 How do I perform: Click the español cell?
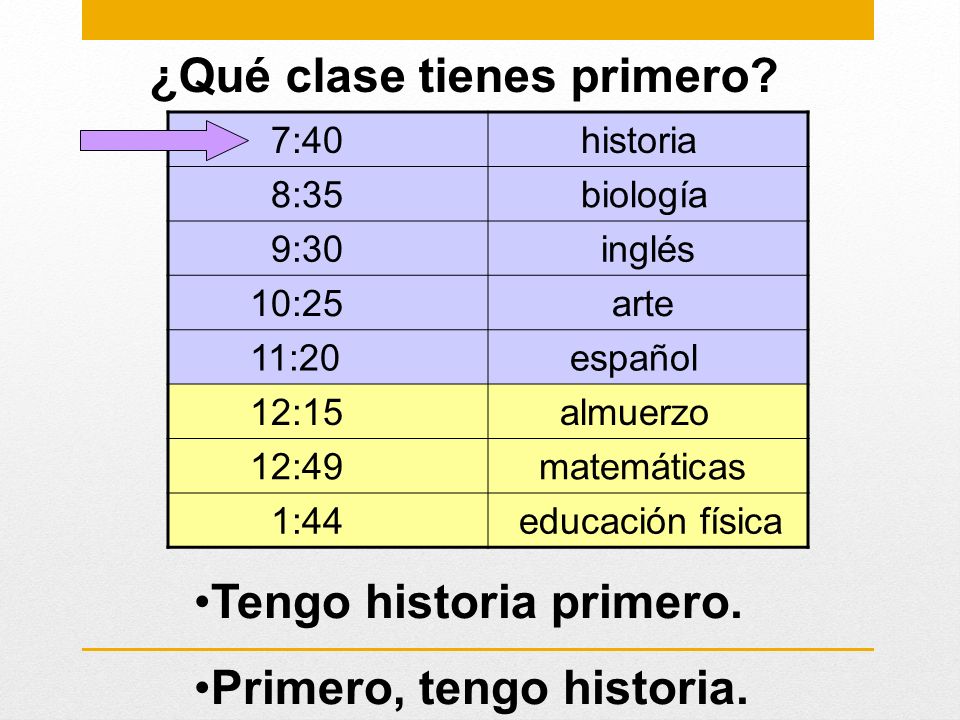coord(648,357)
